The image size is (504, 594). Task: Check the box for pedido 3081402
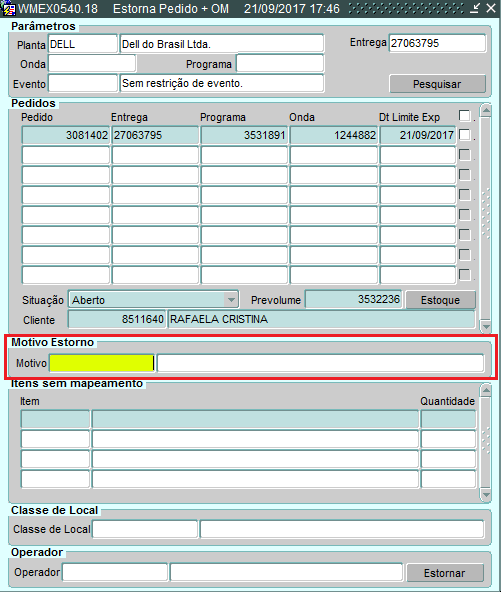click(465, 135)
